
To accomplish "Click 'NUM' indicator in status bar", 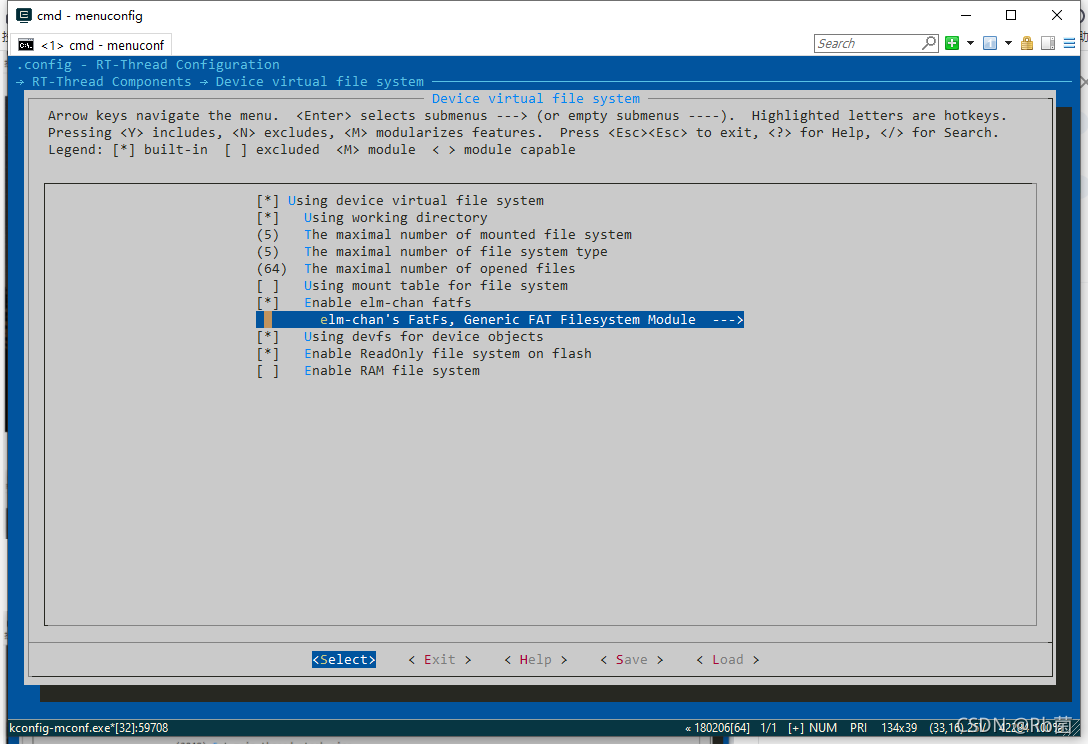I will click(x=823, y=728).
